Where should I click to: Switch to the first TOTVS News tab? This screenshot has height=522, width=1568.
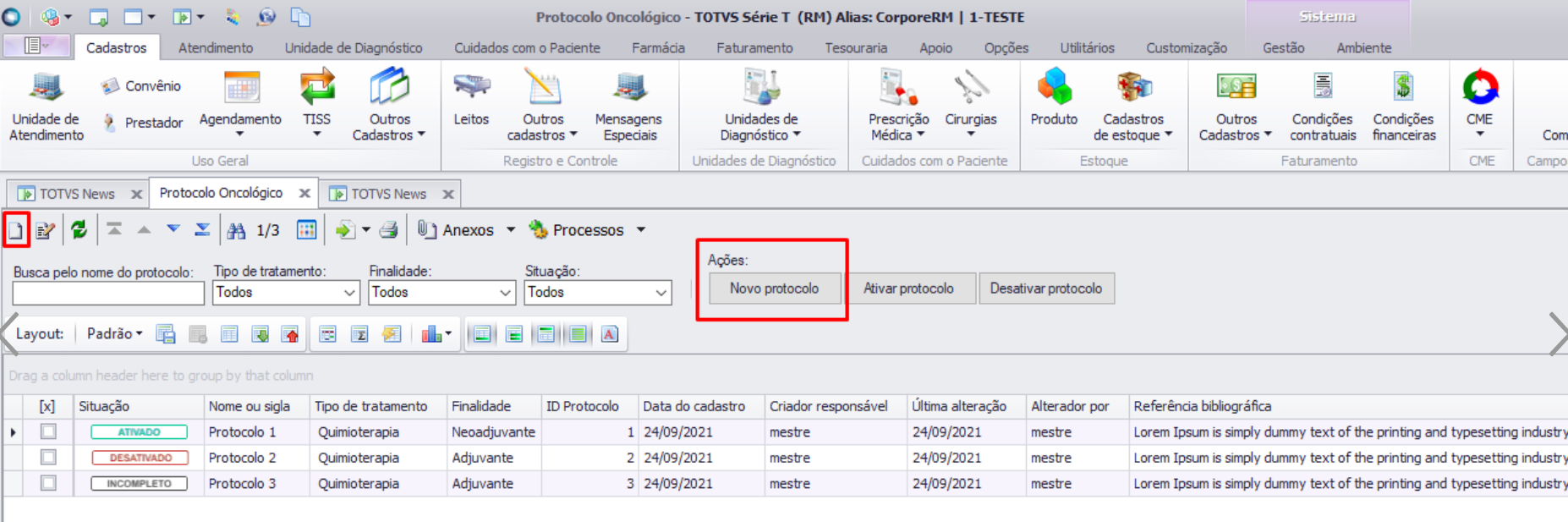point(77,194)
